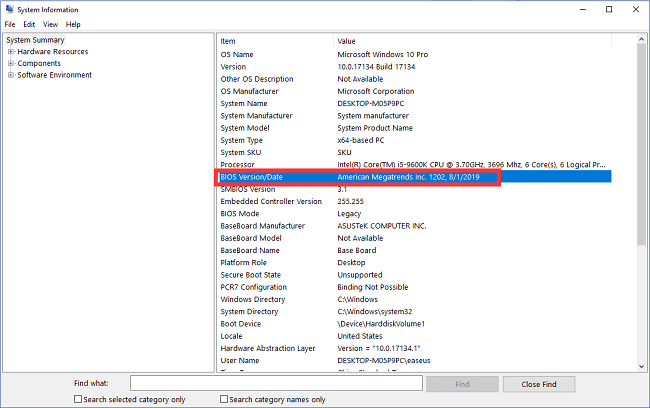Image resolution: width=650 pixels, height=408 pixels.
Task: Click into the Find what text field
Action: pyautogui.click(x=276, y=383)
